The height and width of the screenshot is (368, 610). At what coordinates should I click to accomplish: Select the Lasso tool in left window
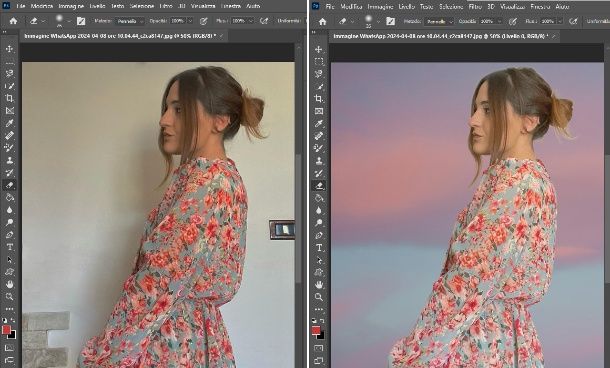pyautogui.click(x=9, y=74)
